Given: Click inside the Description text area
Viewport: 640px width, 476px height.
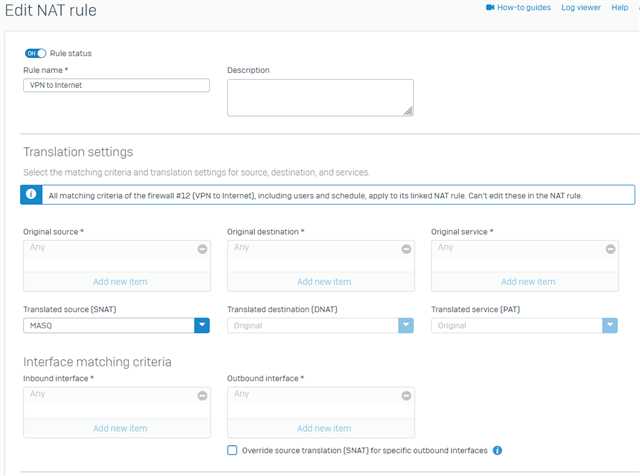Looking at the screenshot, I should click(x=320, y=98).
